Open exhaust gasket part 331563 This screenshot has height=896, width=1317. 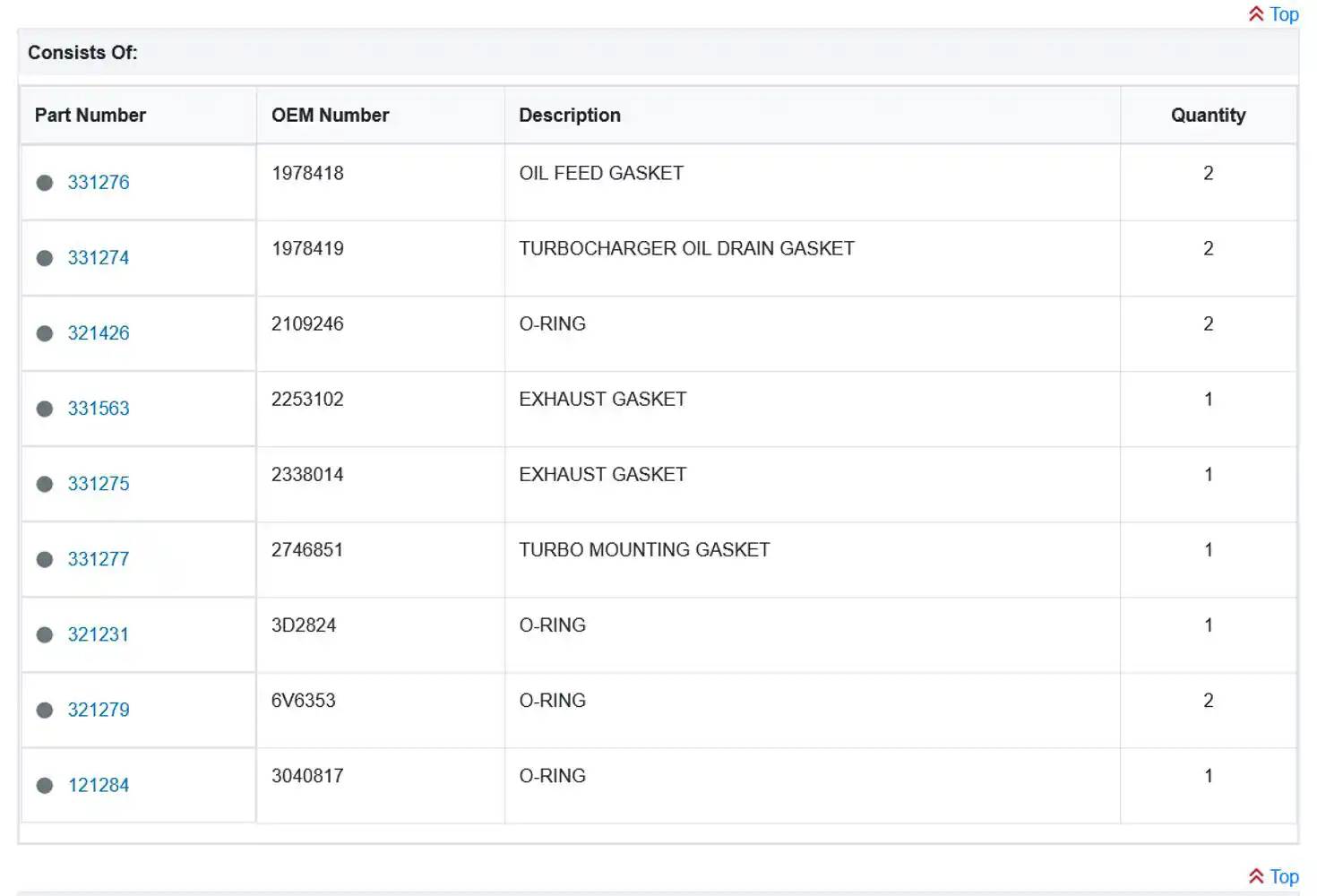[99, 409]
